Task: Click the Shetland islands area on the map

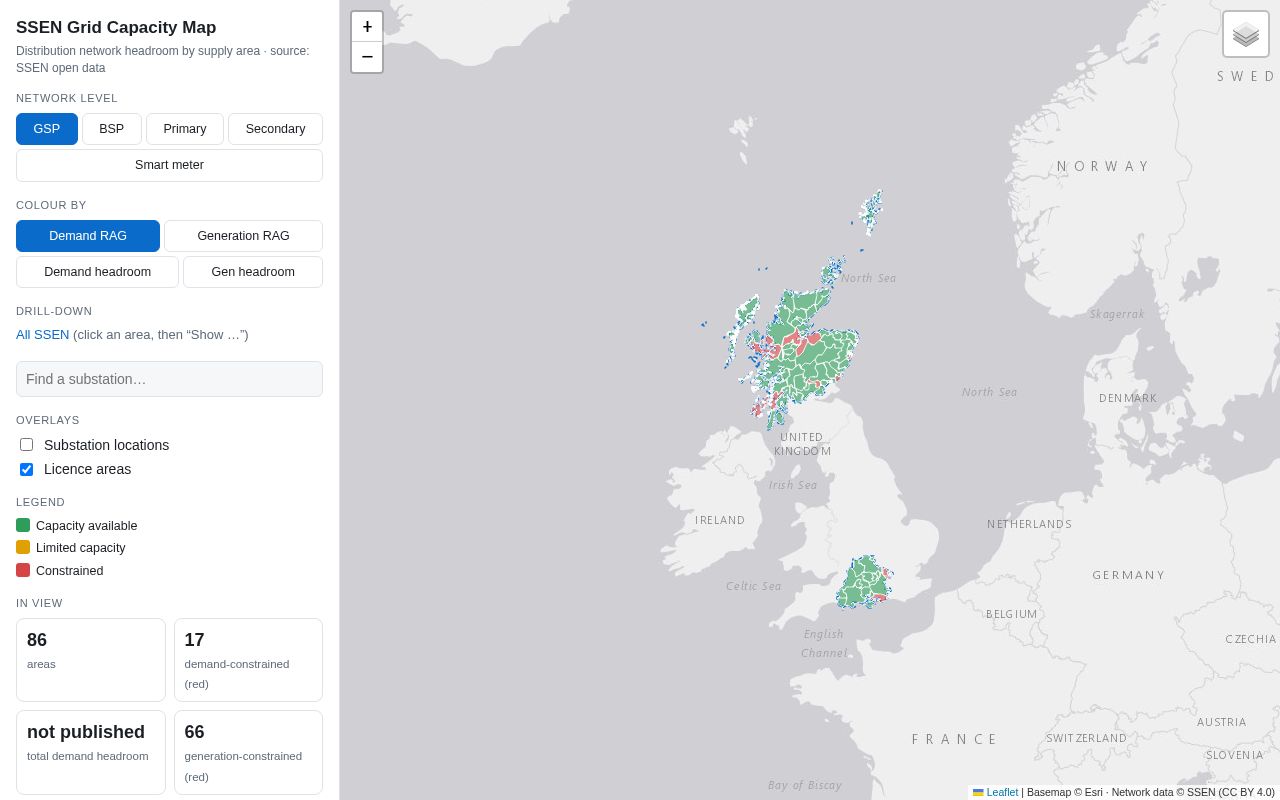Action: point(870,212)
